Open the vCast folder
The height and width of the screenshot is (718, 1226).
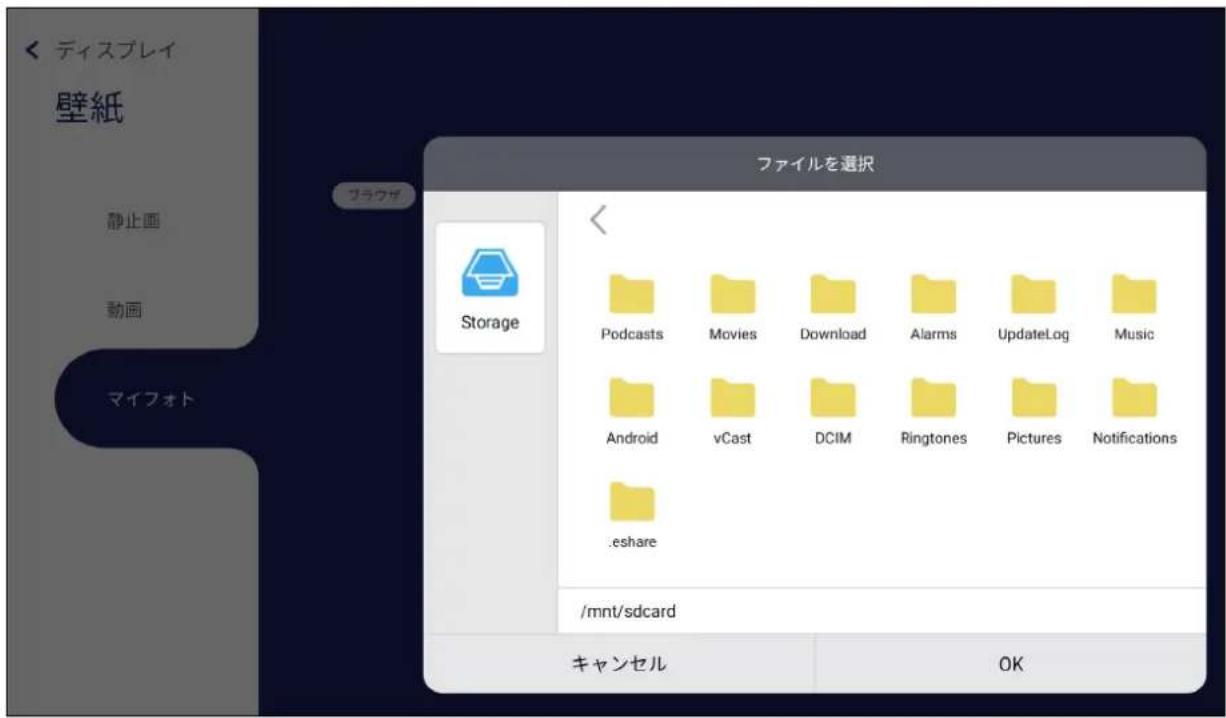[x=733, y=410]
